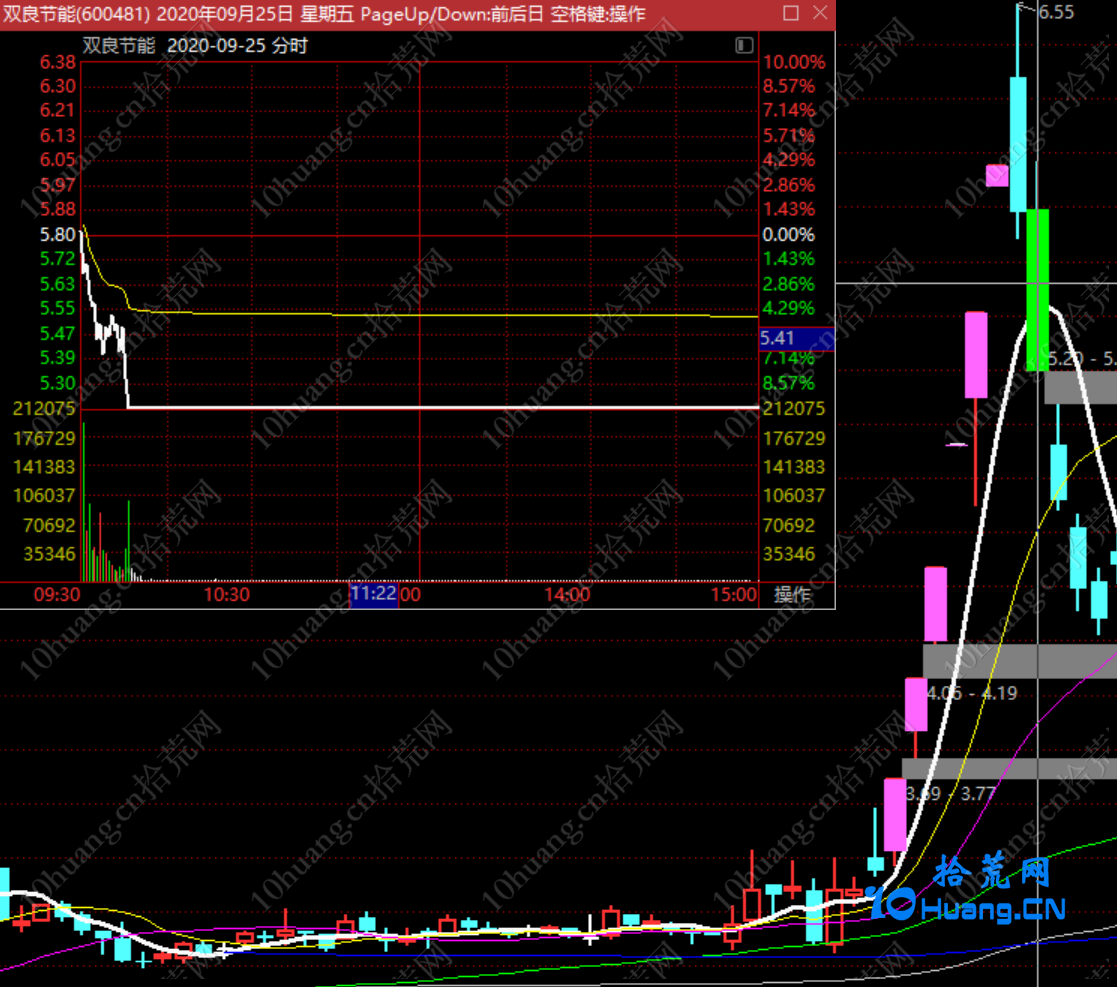Click the 212075 left-side volume label

[43, 408]
